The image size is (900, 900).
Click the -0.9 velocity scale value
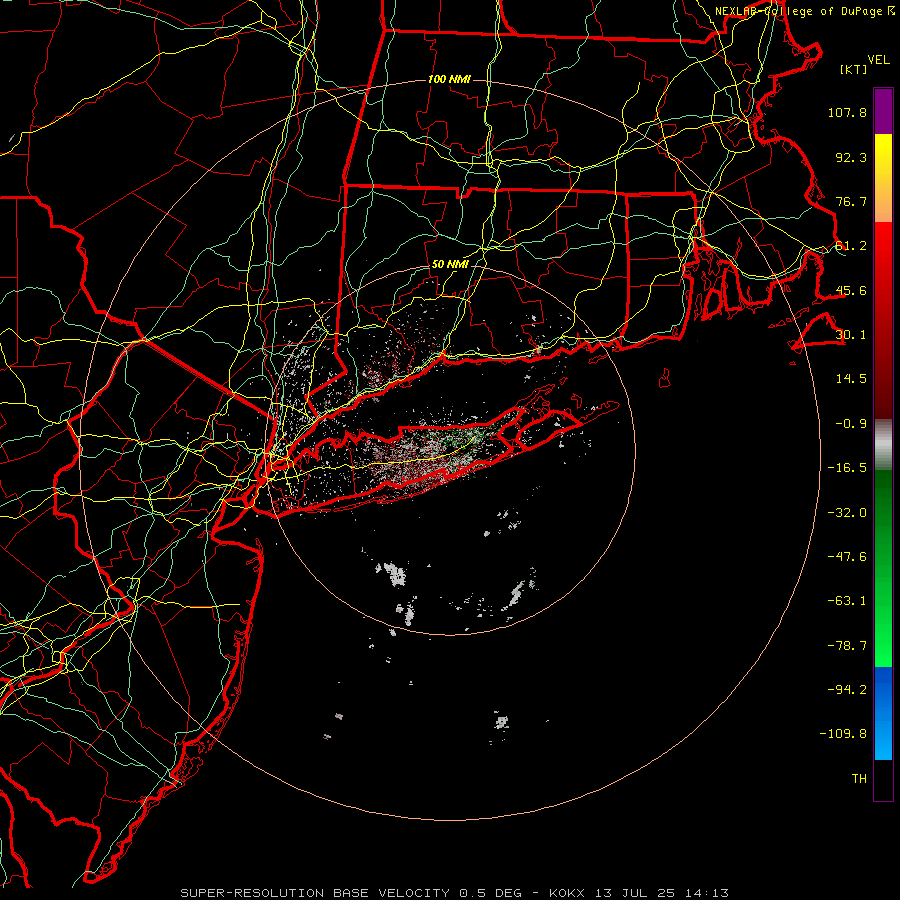(851, 424)
